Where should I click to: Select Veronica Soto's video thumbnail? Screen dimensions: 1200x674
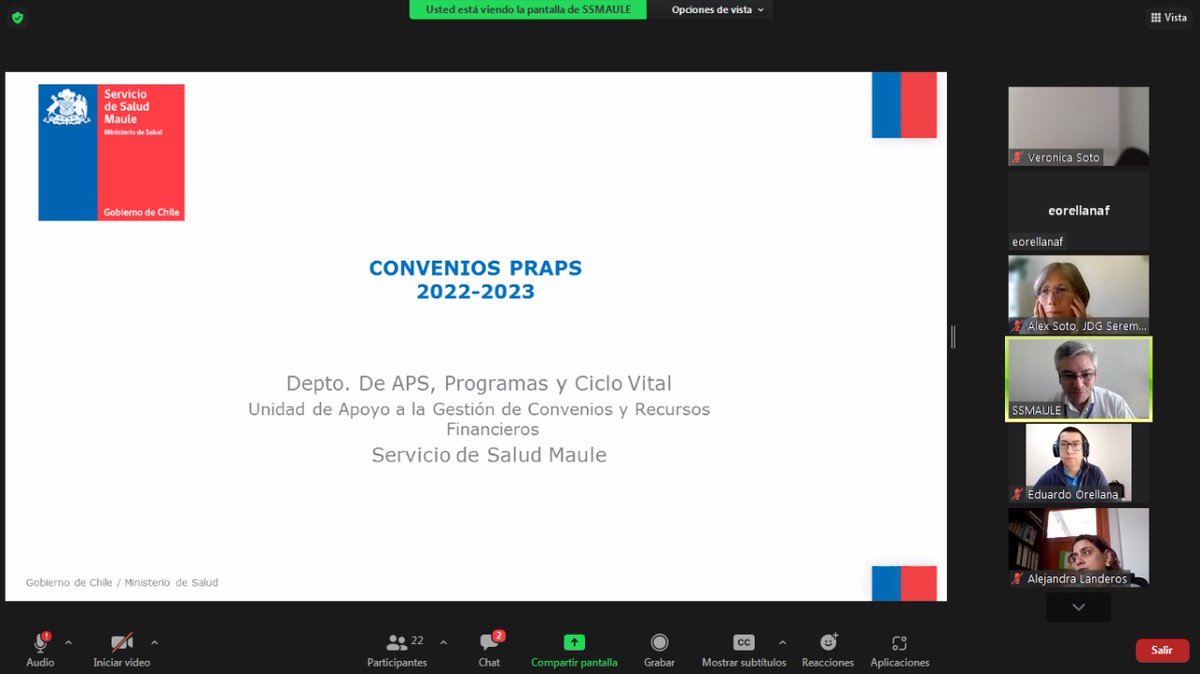pos(1078,126)
